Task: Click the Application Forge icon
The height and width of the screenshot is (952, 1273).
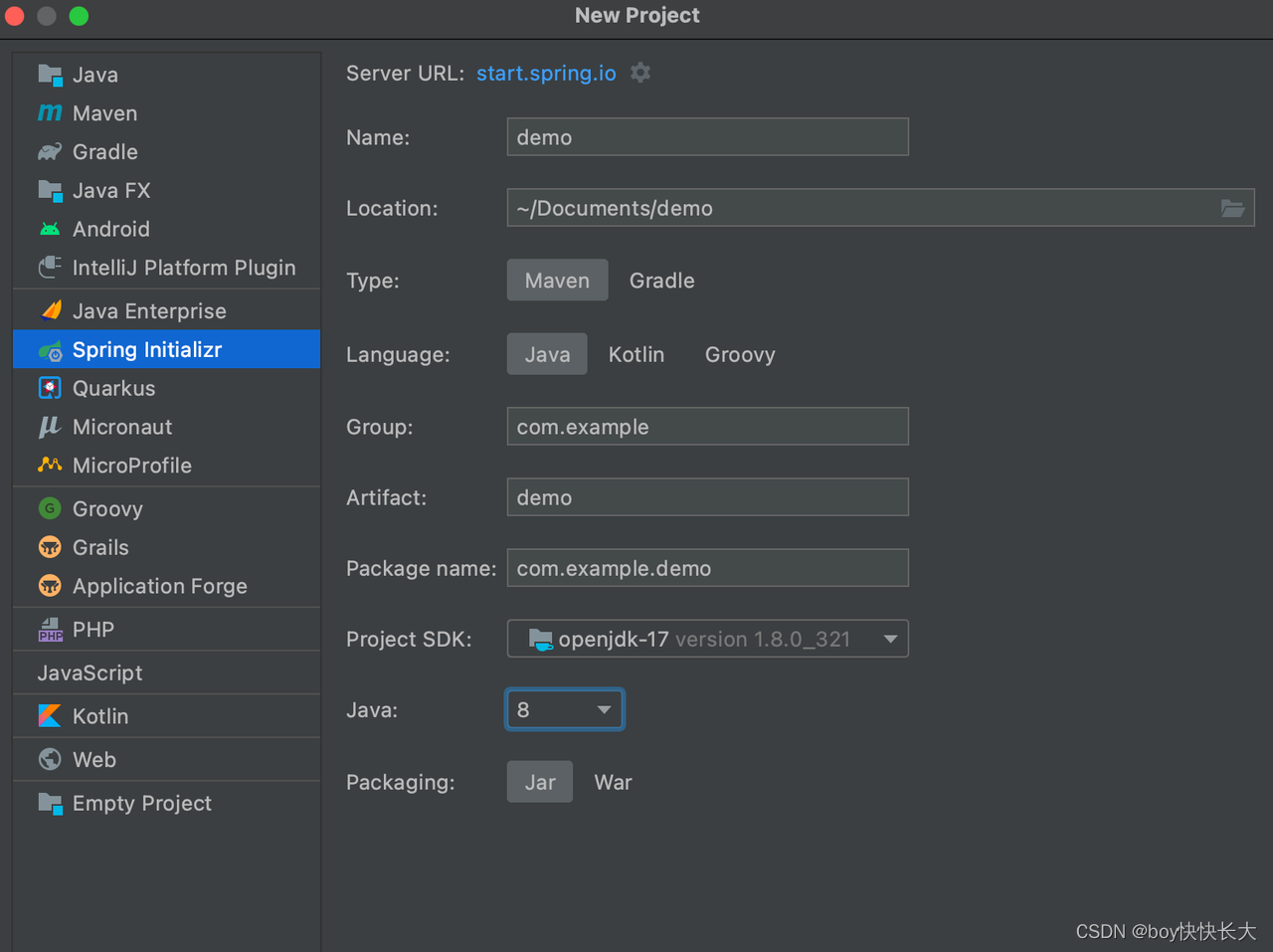Action: coord(50,586)
